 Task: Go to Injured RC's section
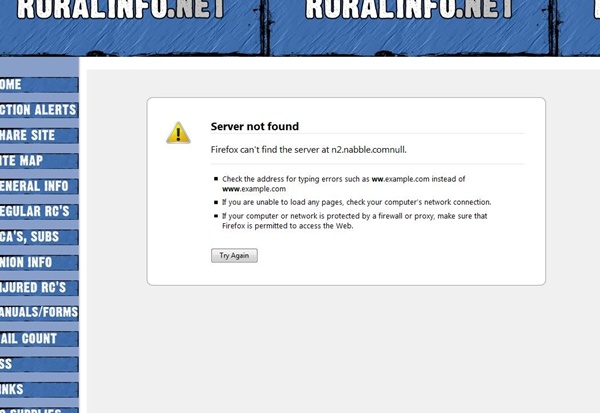(x=36, y=288)
